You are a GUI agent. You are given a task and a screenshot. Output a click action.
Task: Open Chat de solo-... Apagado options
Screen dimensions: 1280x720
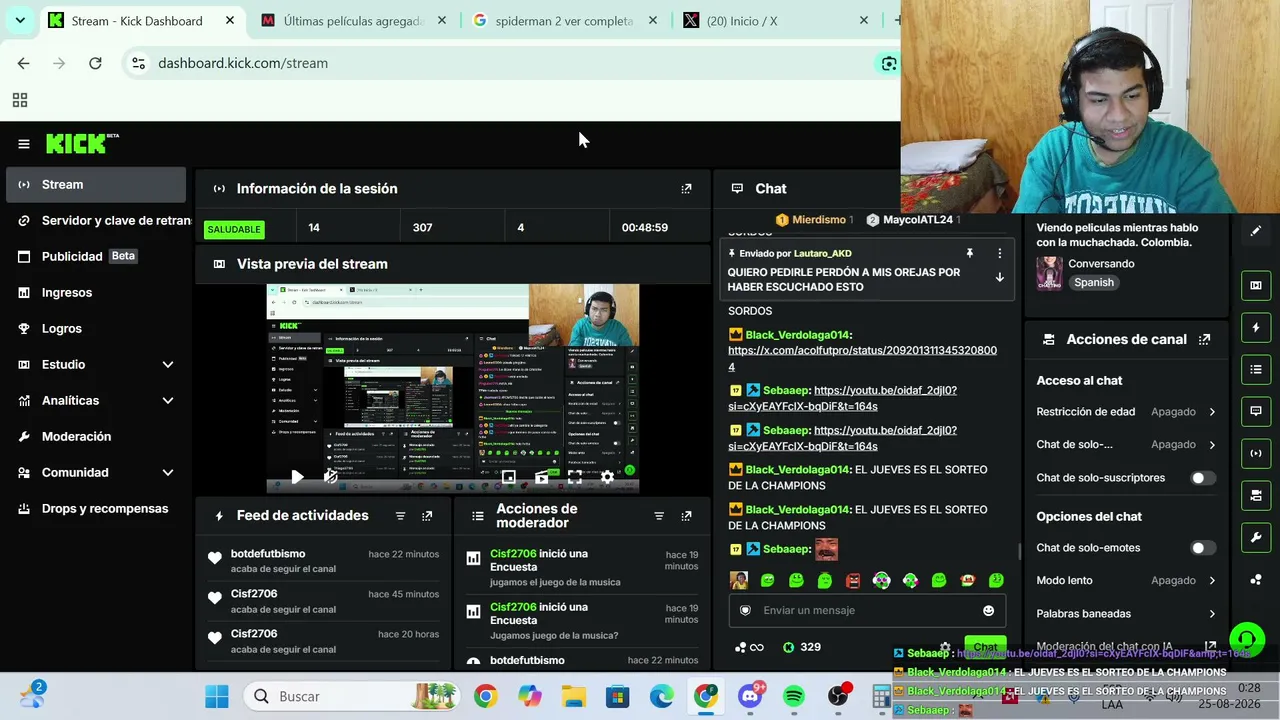pyautogui.click(x=1126, y=445)
